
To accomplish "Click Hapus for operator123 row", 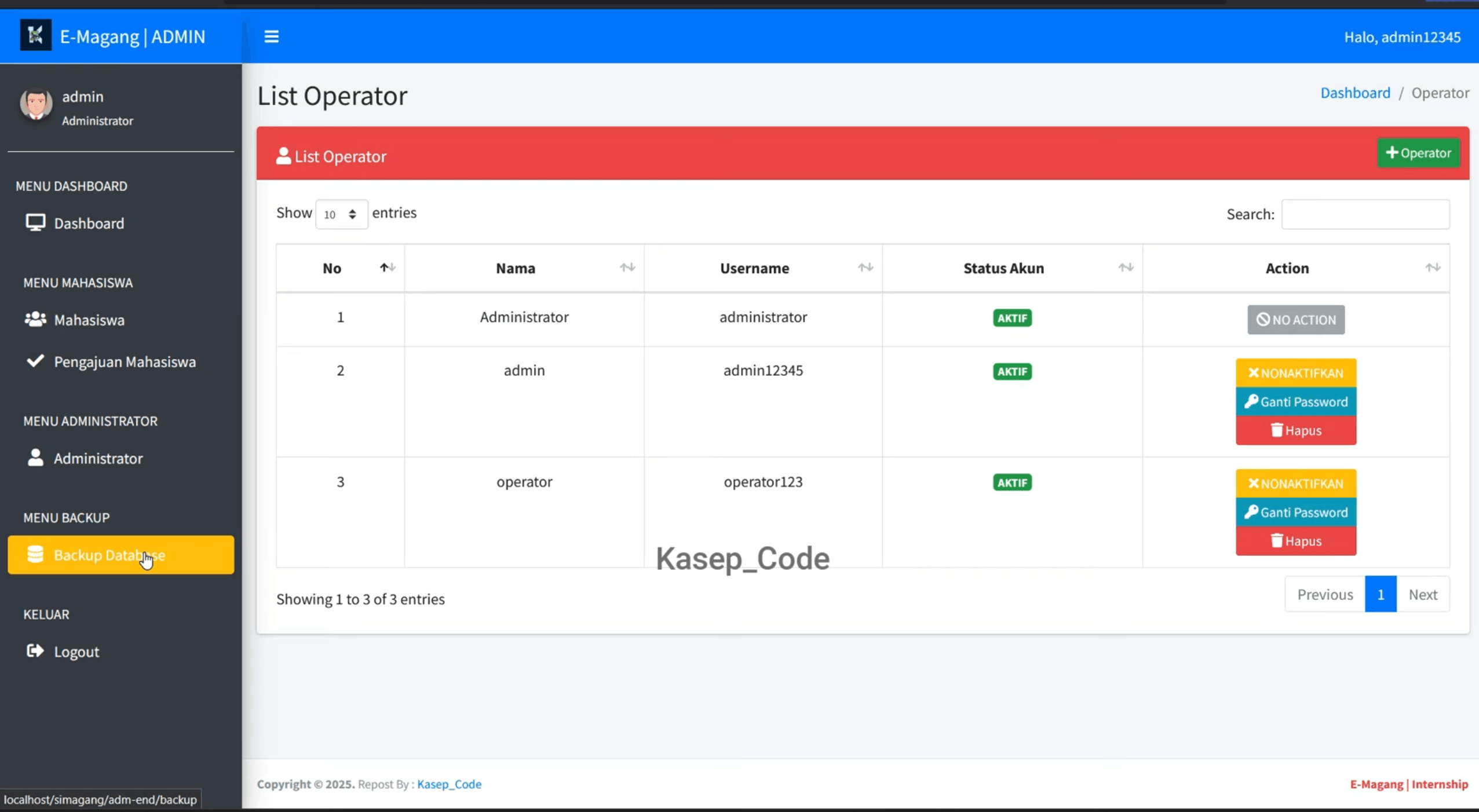I will click(1296, 541).
